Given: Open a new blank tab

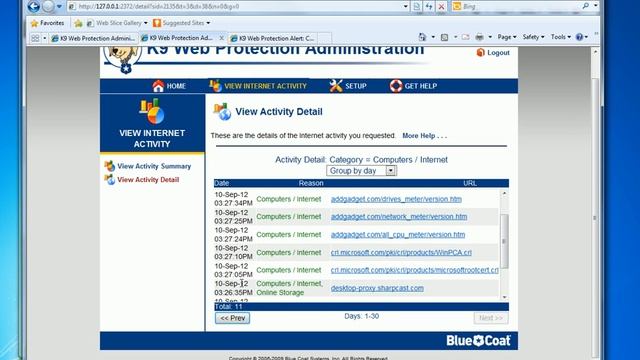Looking at the screenshot, I should tap(324, 38).
